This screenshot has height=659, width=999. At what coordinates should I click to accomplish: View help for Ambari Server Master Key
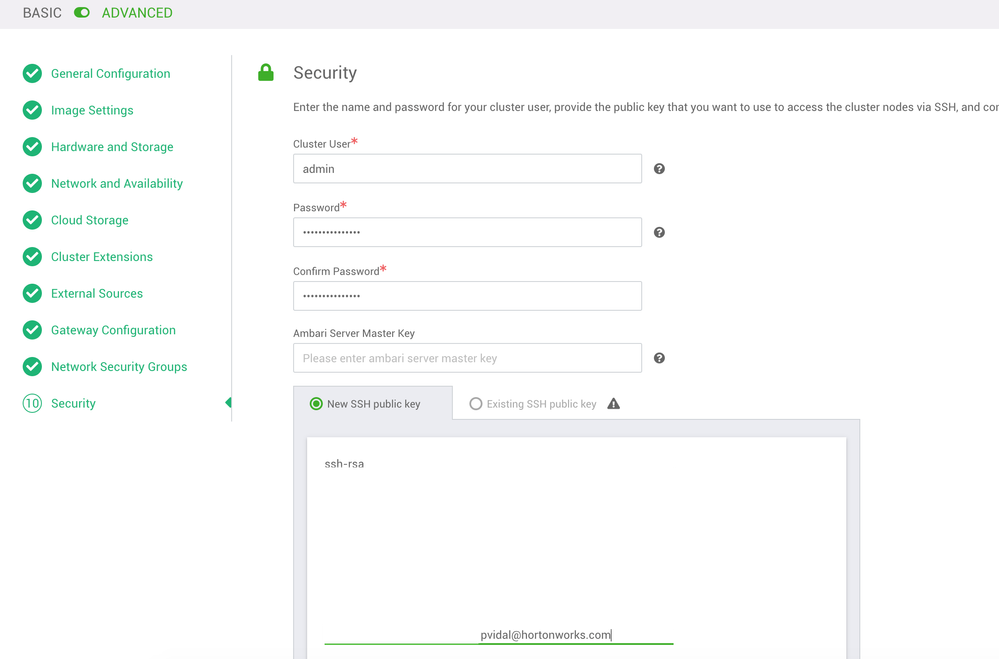659,358
